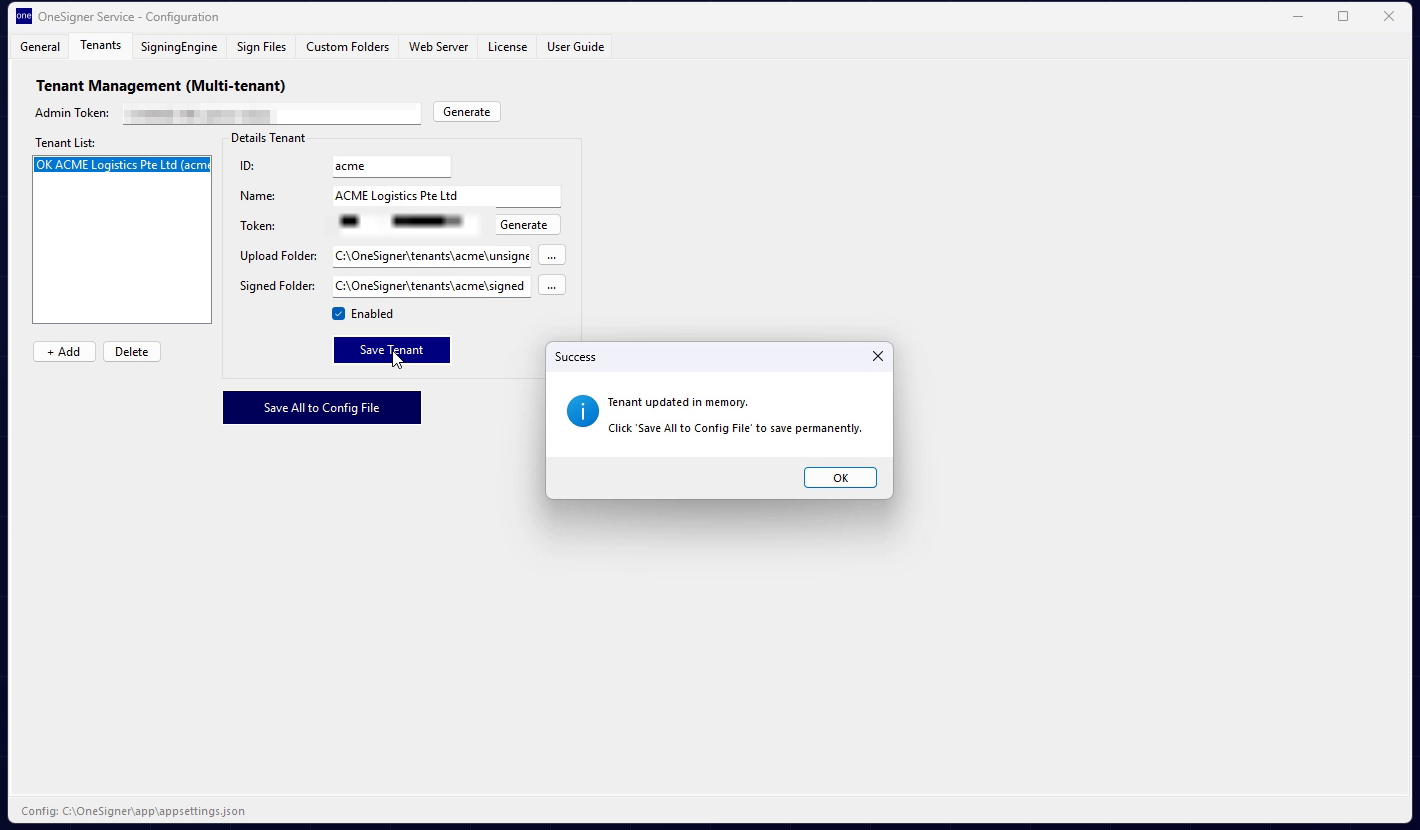The image size is (1420, 830).
Task: Toggle the Enabled checkbox for tenant
Action: (339, 314)
